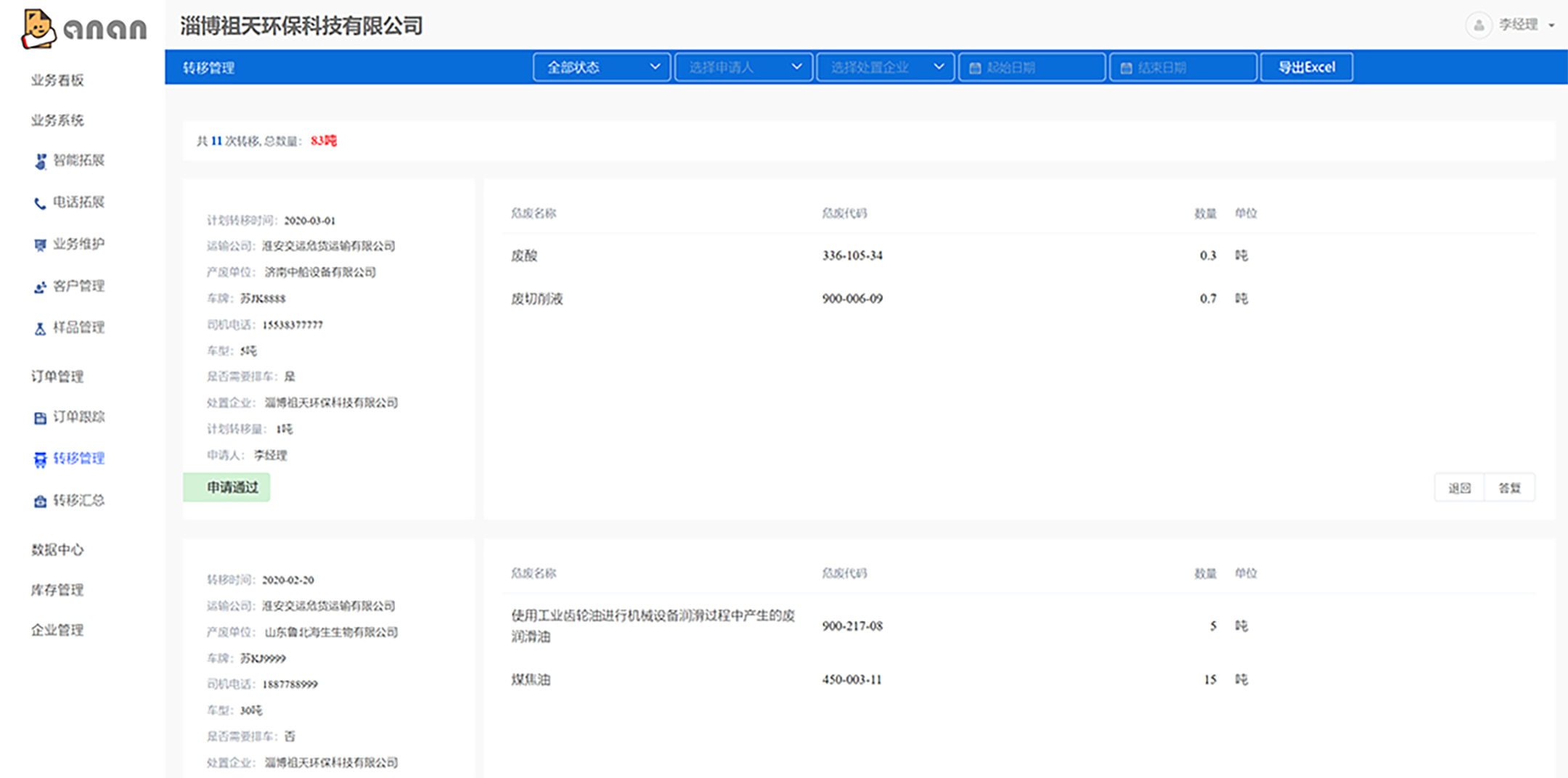Click the anan cat logo icon
1568x778 pixels.
38,29
